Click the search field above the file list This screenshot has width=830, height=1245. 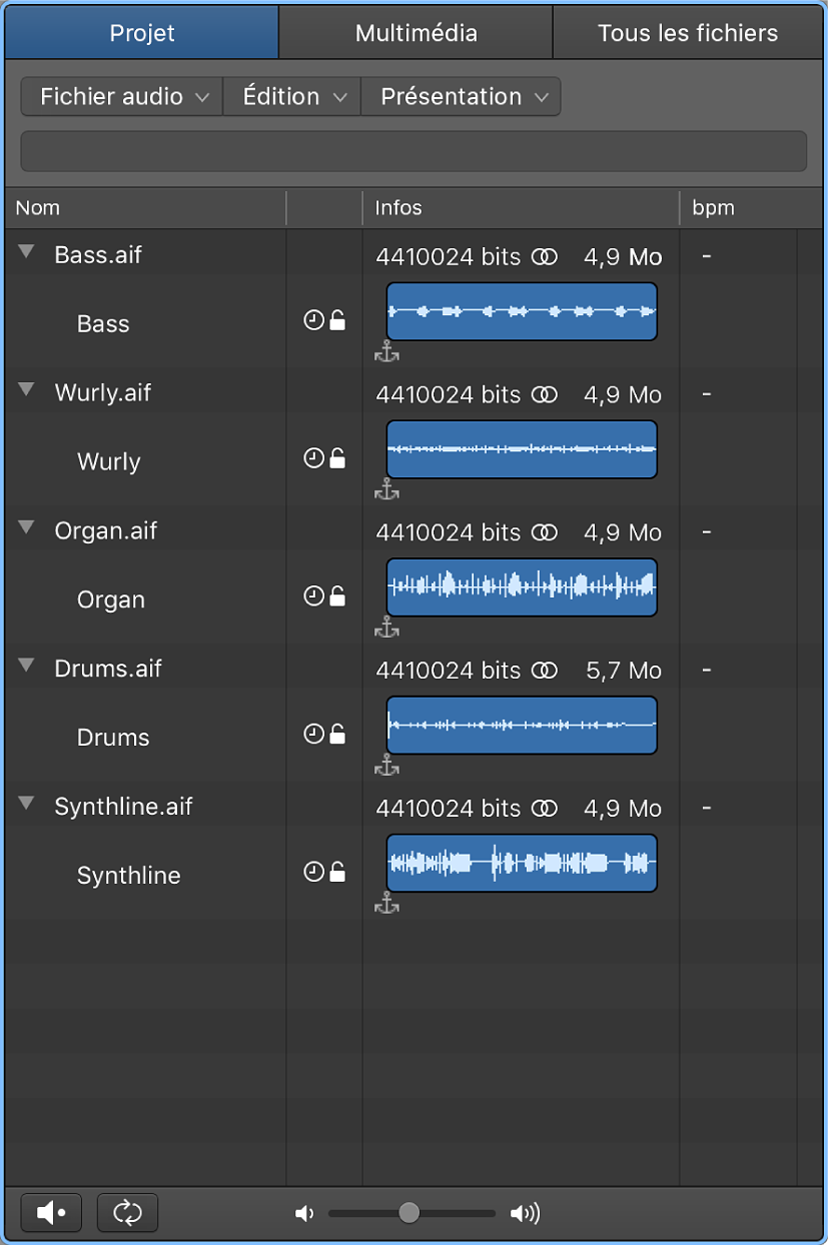tap(413, 150)
